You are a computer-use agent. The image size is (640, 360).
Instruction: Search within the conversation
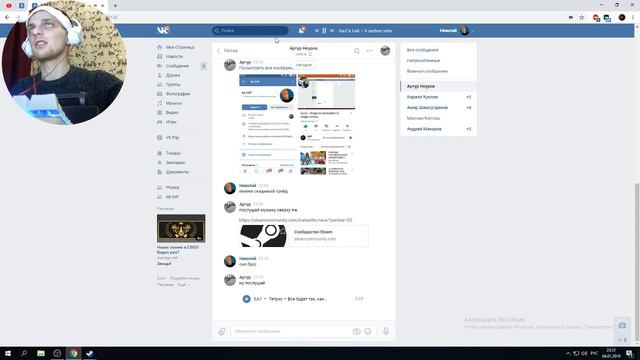[x=357, y=51]
